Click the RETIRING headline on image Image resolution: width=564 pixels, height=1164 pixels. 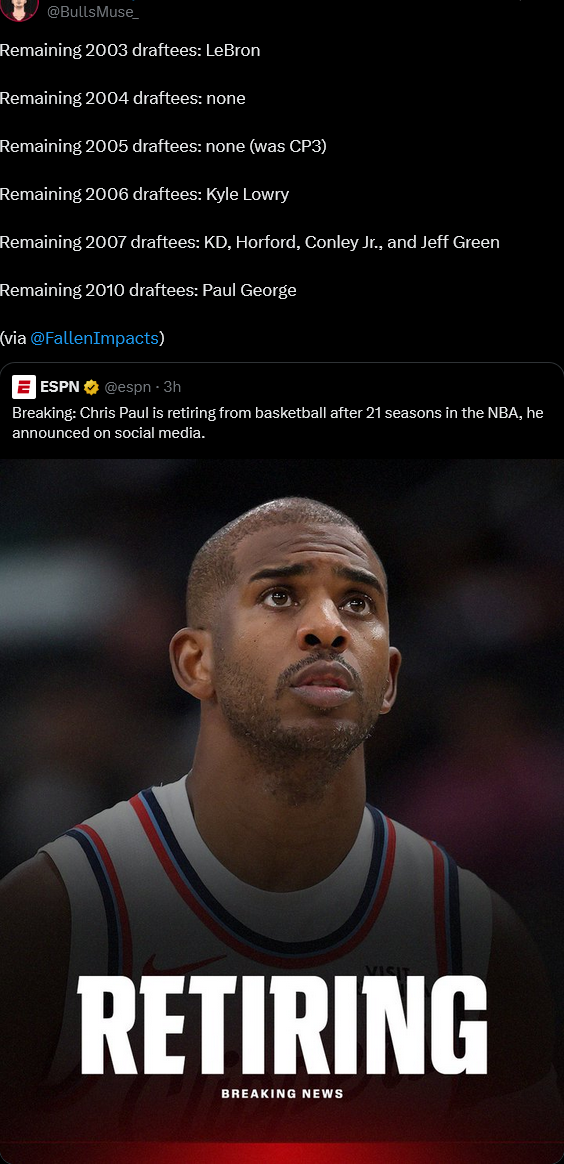(282, 1024)
